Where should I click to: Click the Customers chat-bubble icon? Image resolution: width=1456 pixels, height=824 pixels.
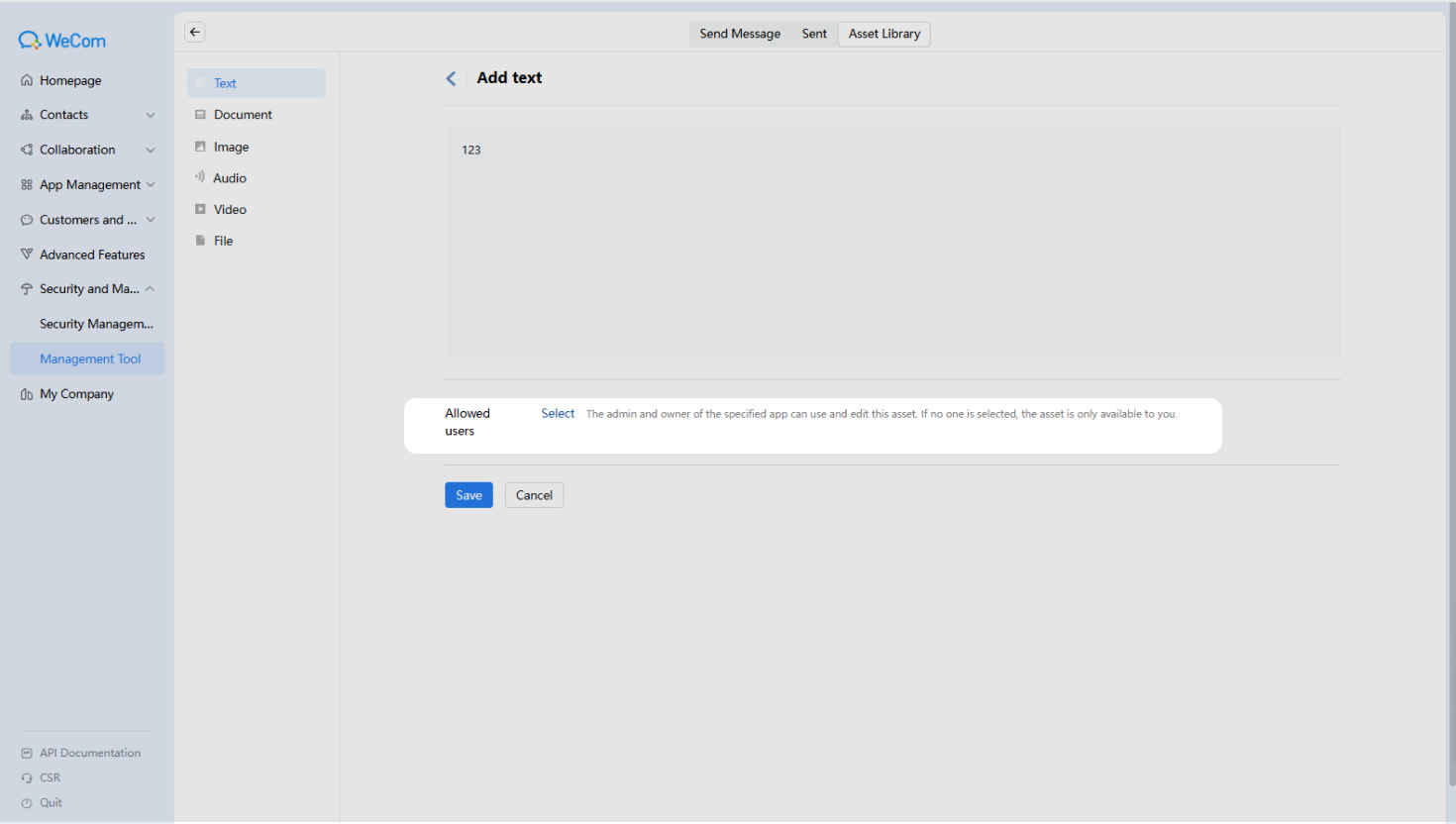point(27,220)
